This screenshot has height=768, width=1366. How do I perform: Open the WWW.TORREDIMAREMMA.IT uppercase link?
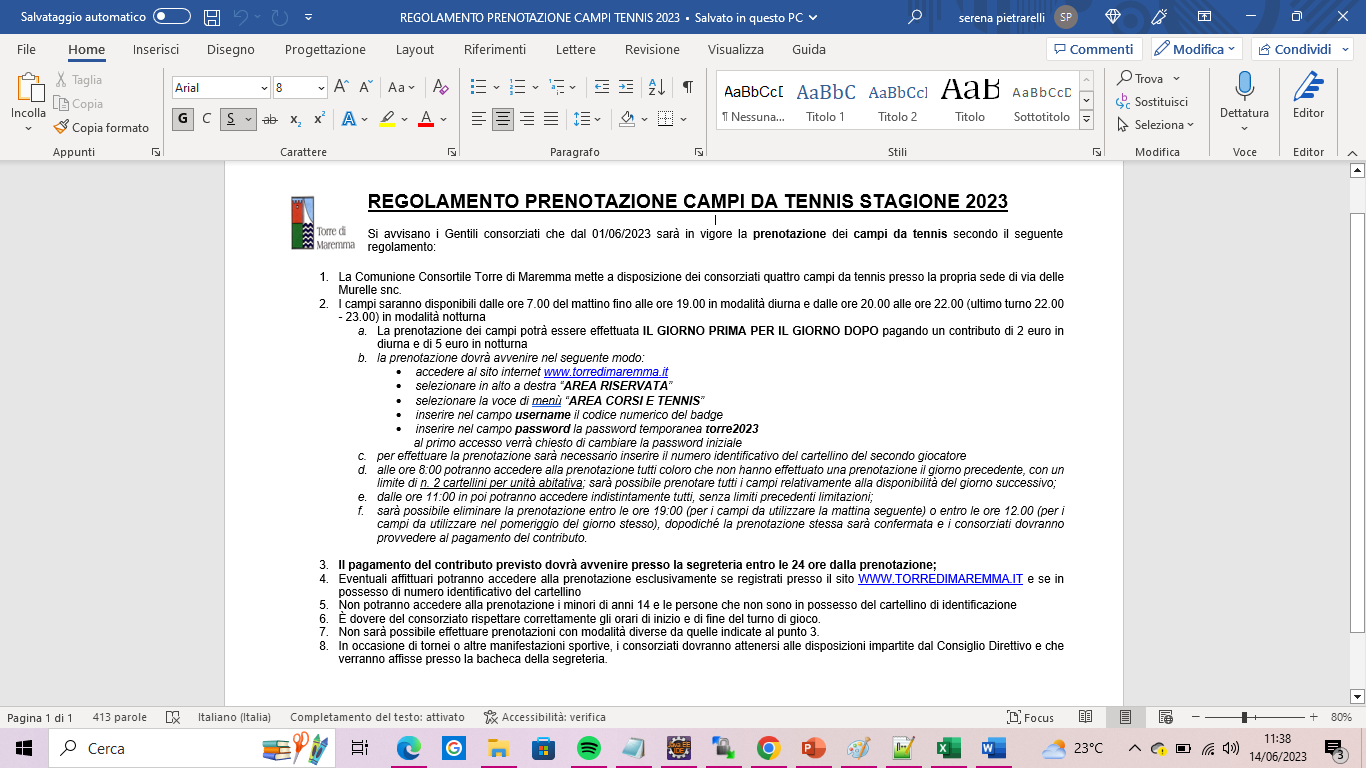coord(940,578)
